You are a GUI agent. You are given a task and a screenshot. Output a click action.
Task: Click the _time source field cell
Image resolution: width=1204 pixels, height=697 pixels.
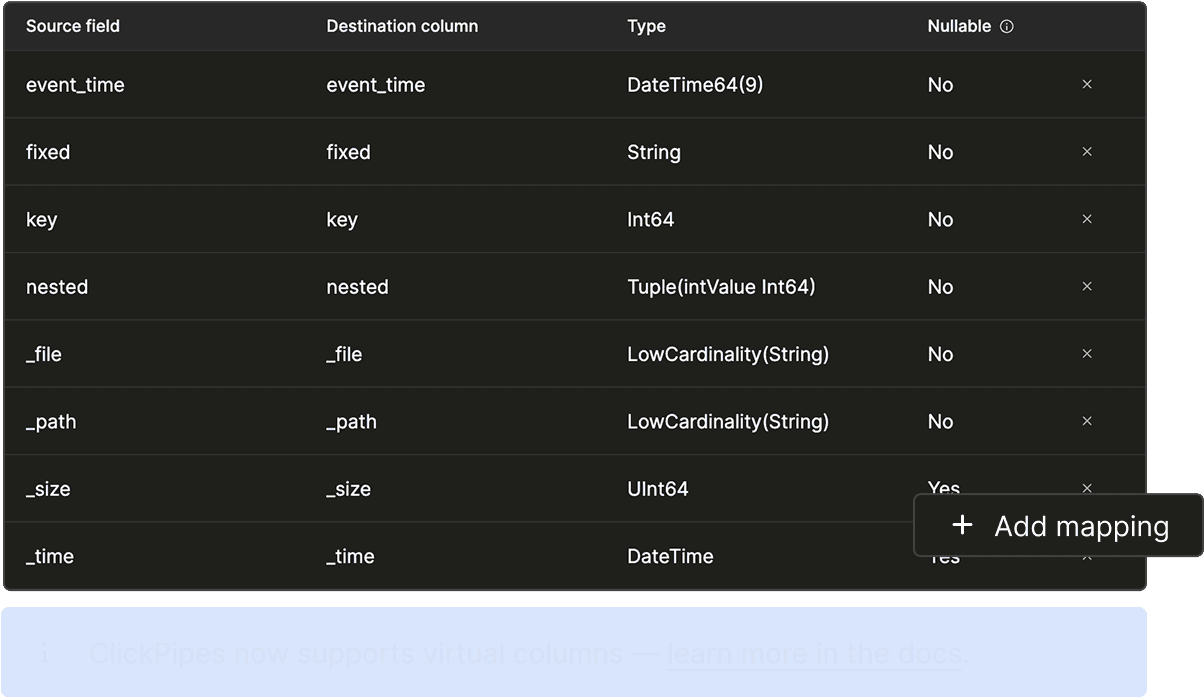(x=50, y=556)
